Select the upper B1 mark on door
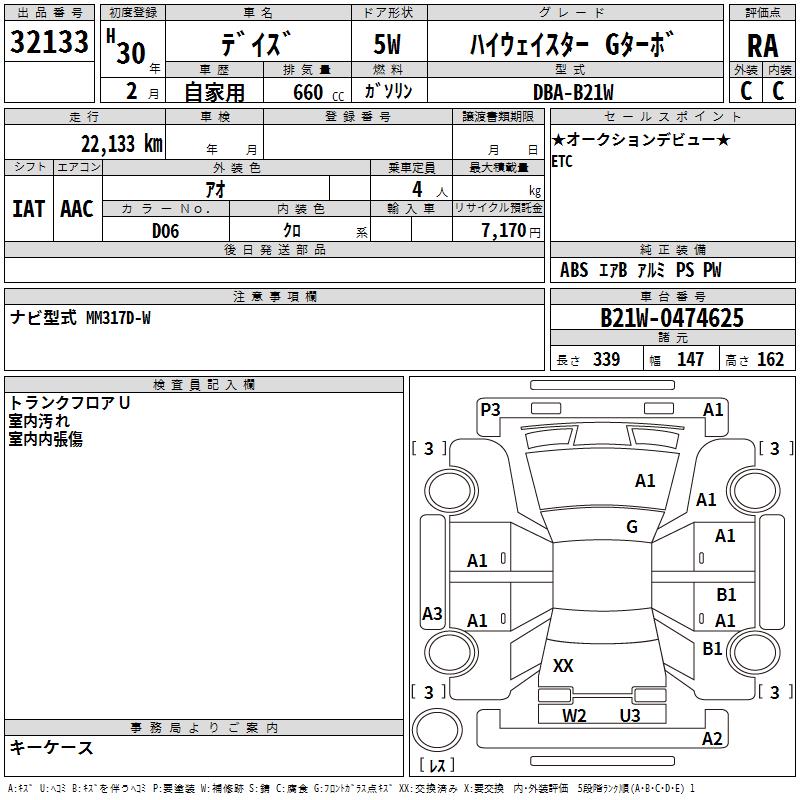 coord(726,594)
